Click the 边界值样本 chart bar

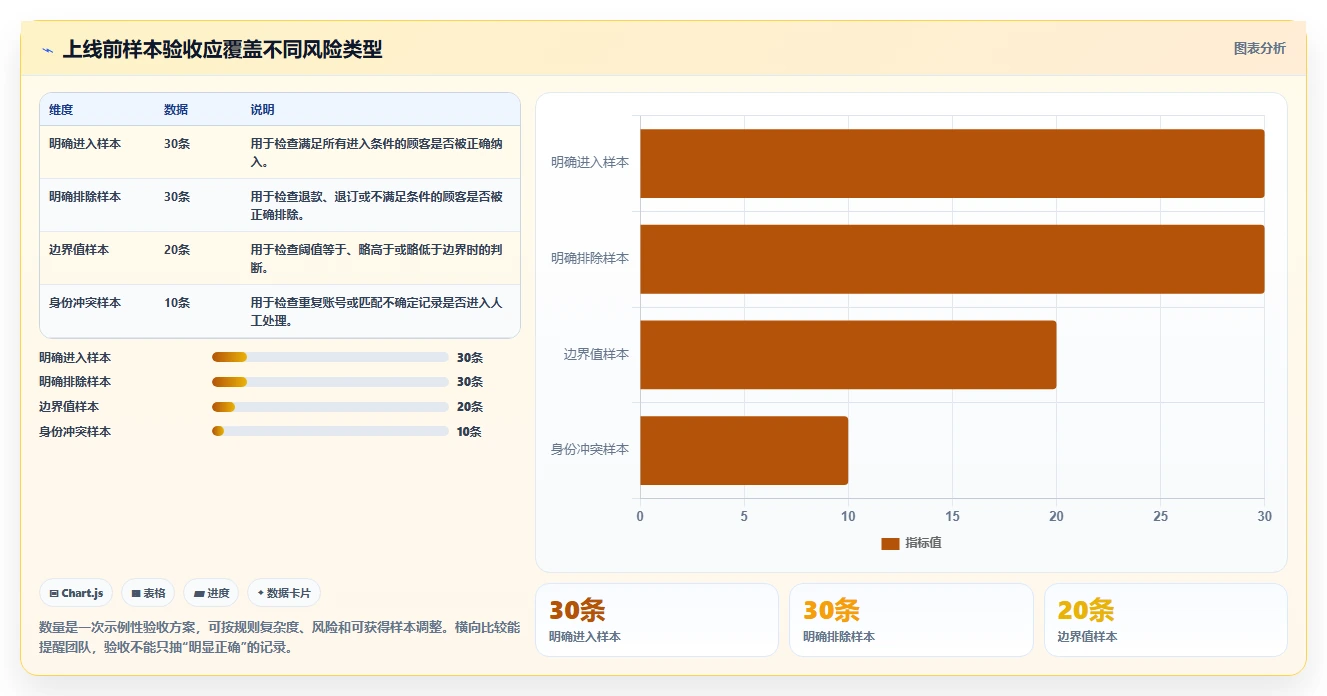tap(848, 355)
